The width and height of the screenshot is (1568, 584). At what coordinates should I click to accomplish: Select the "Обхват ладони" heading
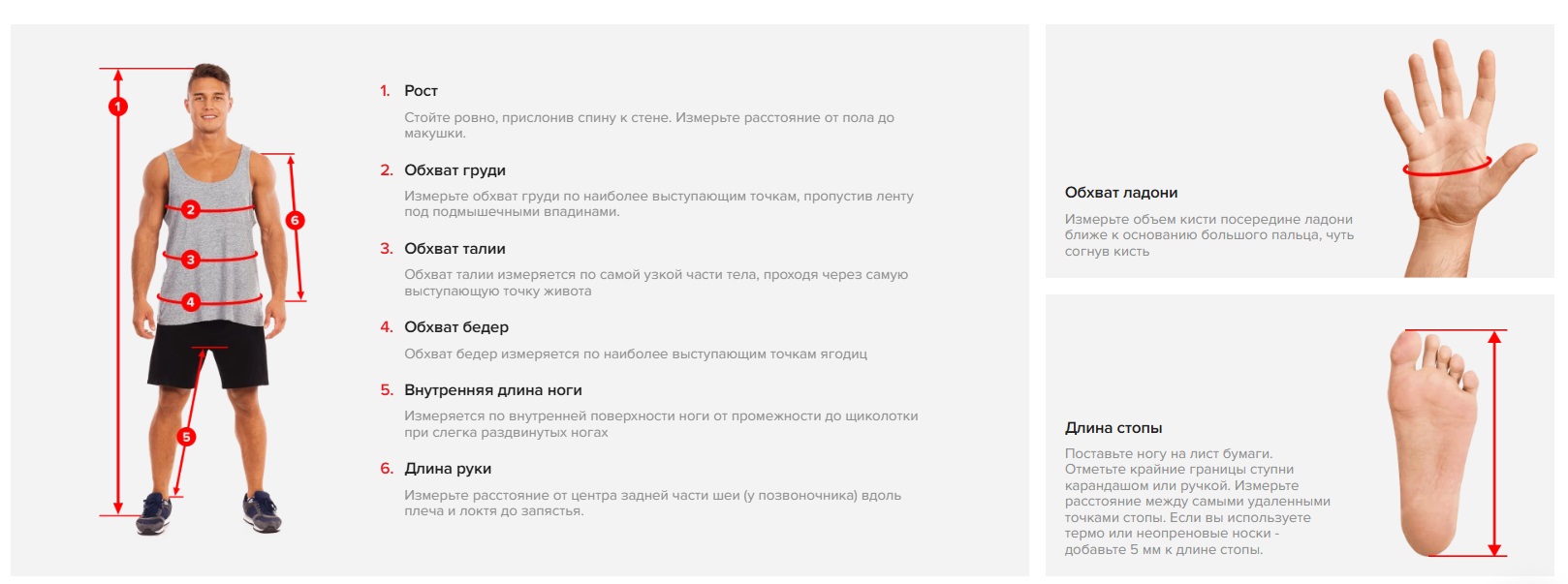(1120, 193)
